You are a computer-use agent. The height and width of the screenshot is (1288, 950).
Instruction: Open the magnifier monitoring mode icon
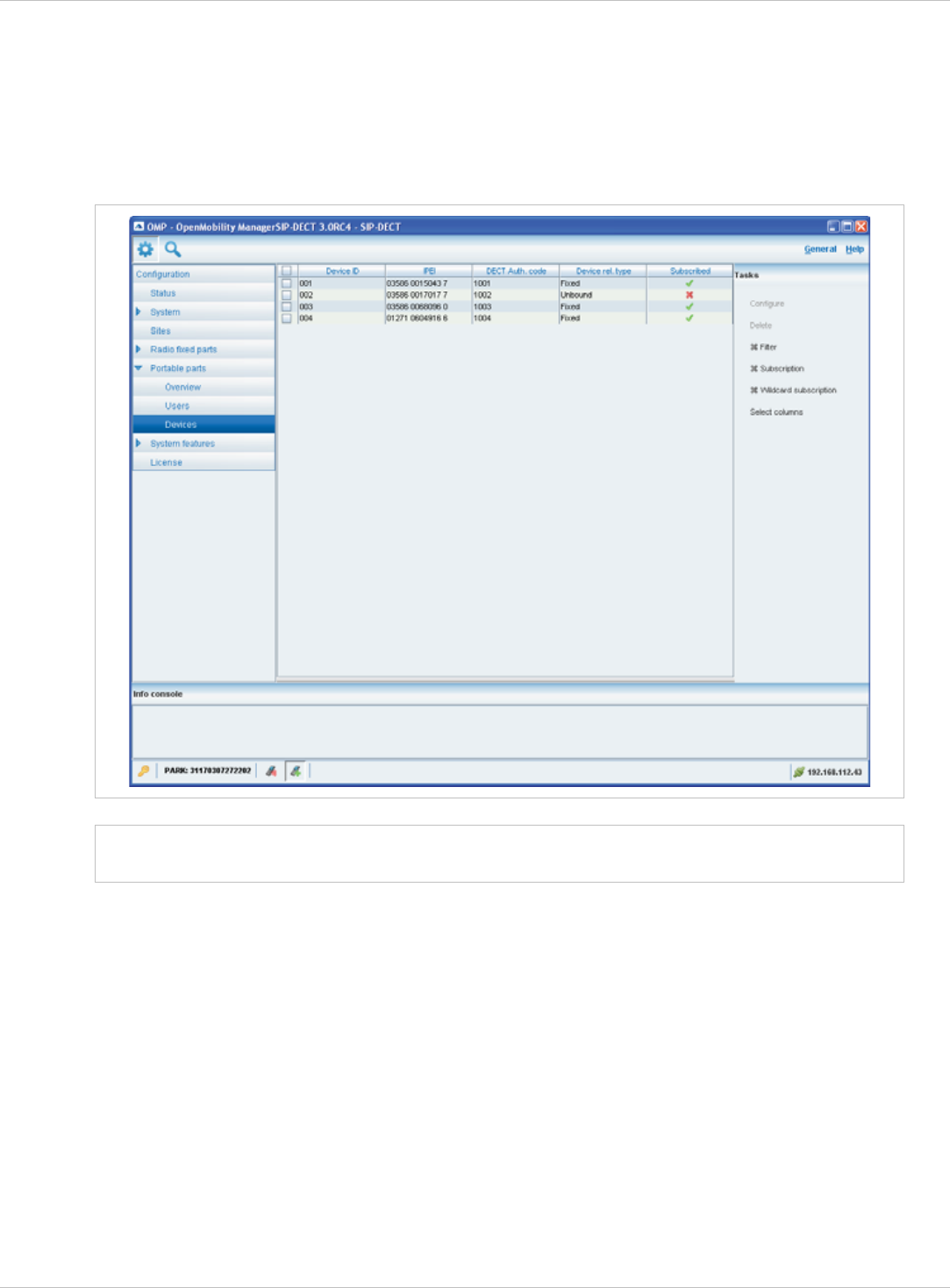click(x=173, y=249)
